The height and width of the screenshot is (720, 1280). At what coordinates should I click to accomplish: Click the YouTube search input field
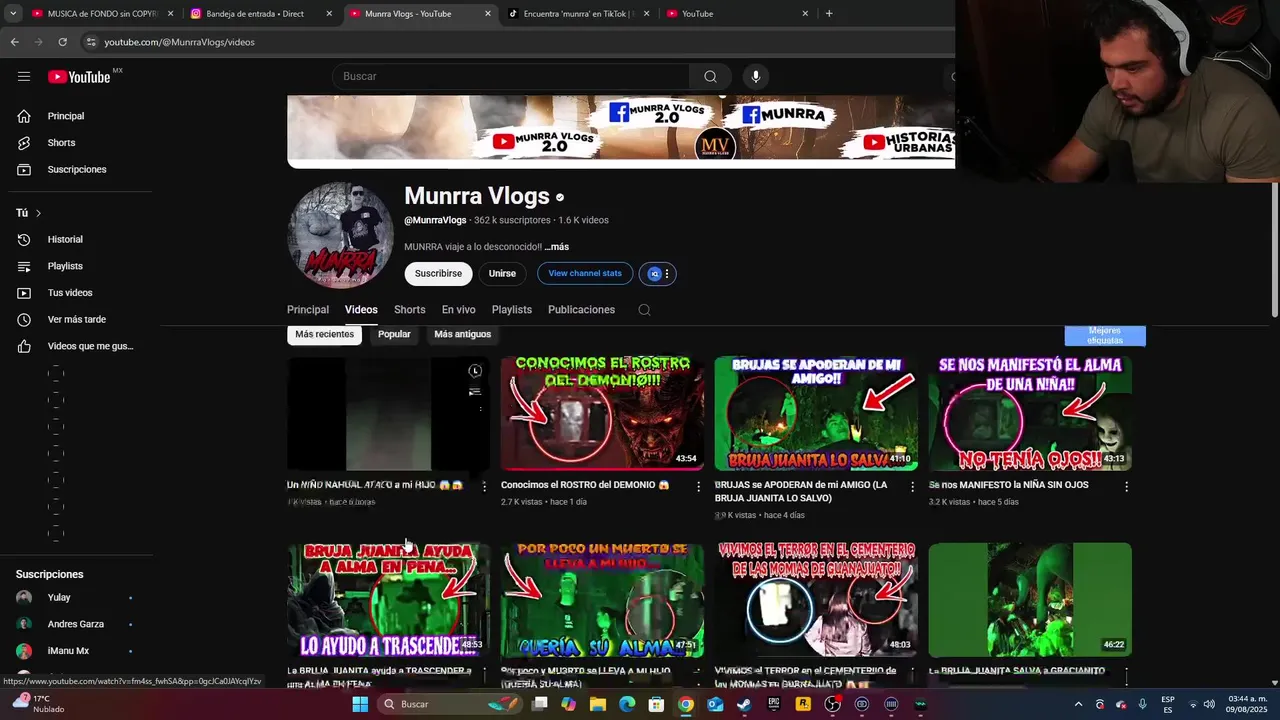click(511, 77)
